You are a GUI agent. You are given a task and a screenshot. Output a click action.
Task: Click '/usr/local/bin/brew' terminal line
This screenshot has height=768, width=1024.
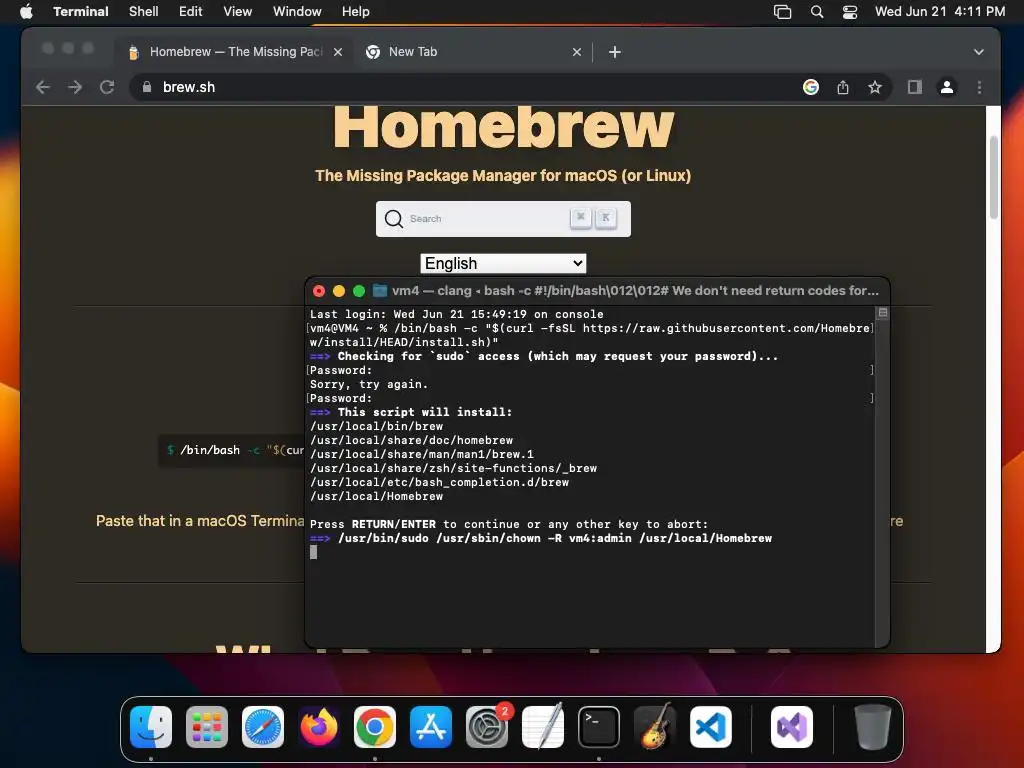tap(376, 426)
